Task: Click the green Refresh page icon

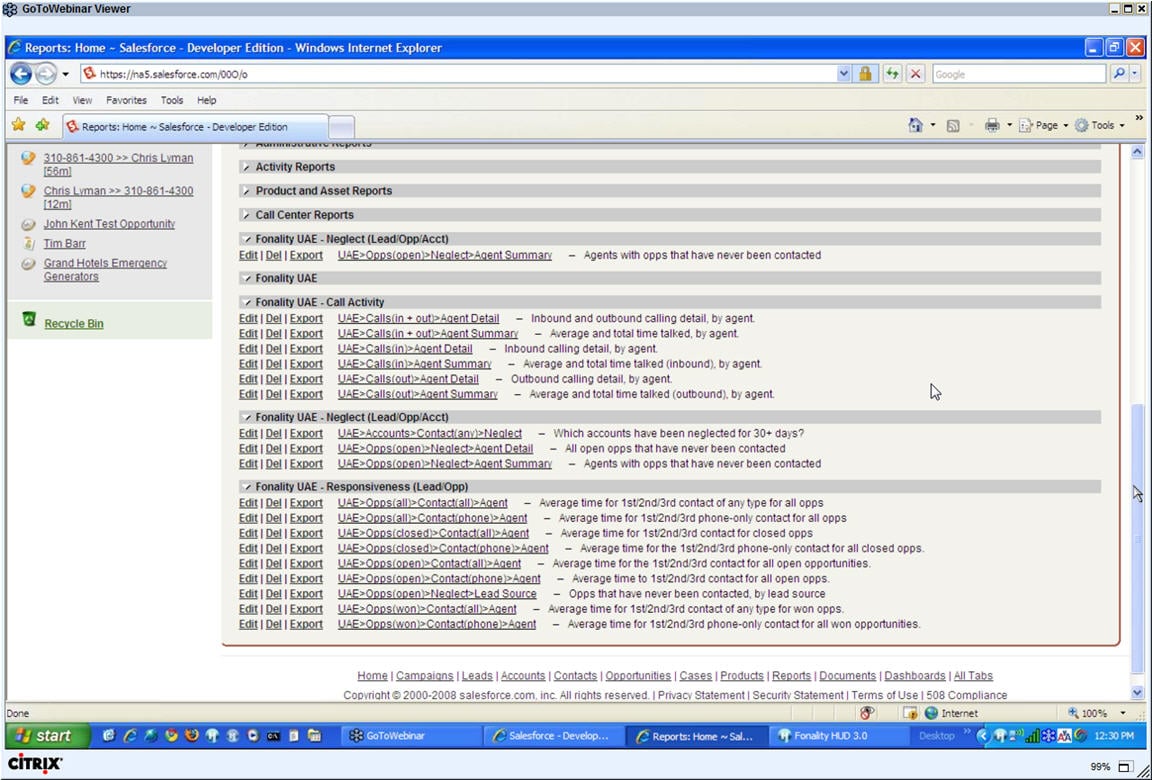Action: pyautogui.click(x=891, y=74)
